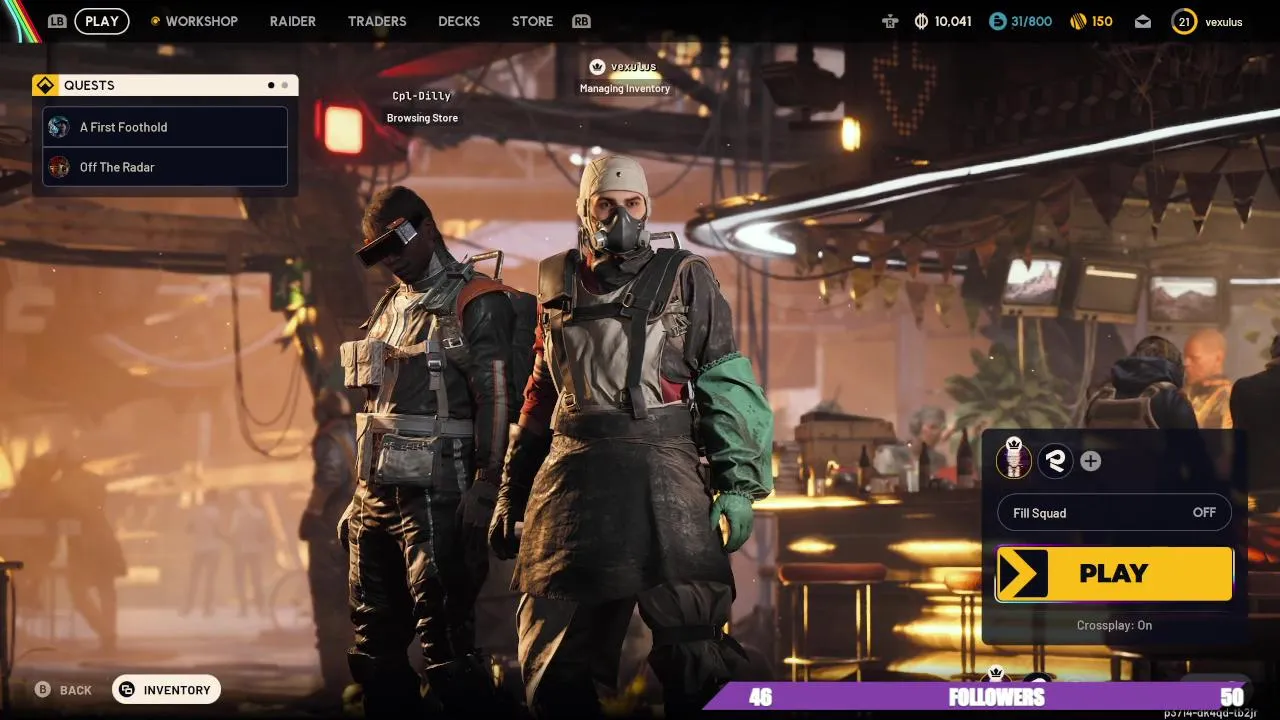Click the crown icon beside vexulus nameplate

tap(598, 67)
